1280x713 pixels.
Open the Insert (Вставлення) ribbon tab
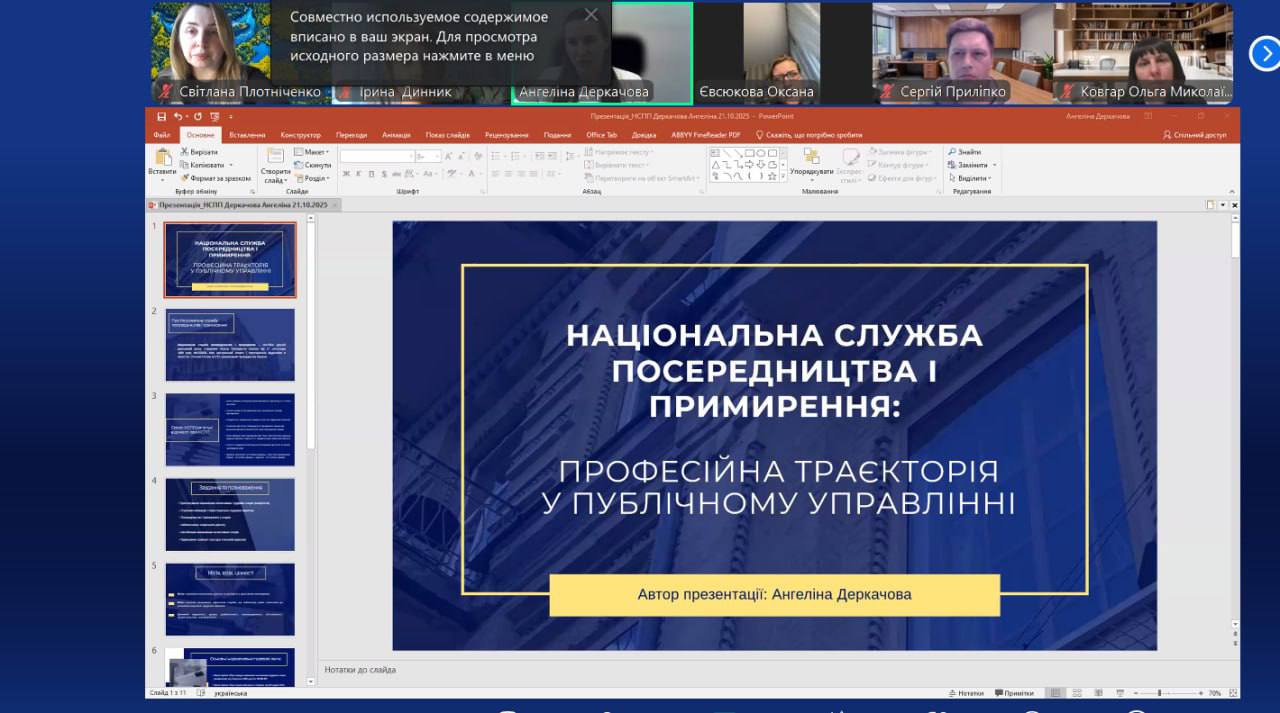[247, 135]
